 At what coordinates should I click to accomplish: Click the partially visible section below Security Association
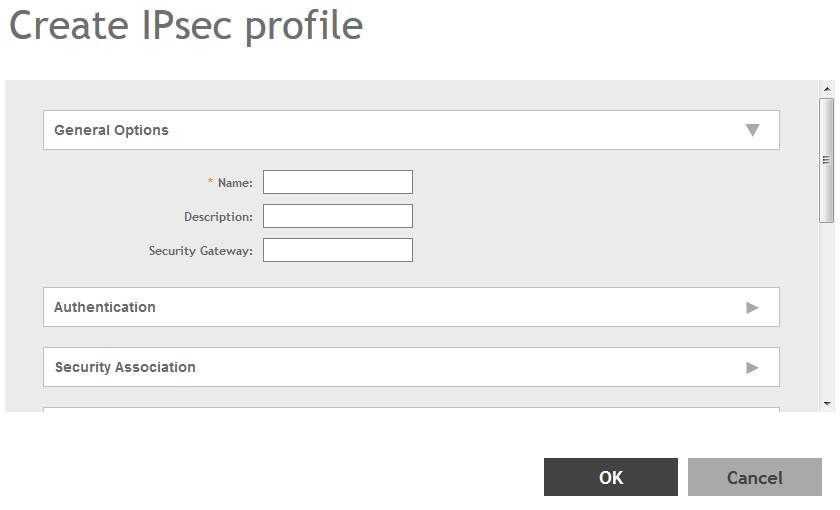410,409
